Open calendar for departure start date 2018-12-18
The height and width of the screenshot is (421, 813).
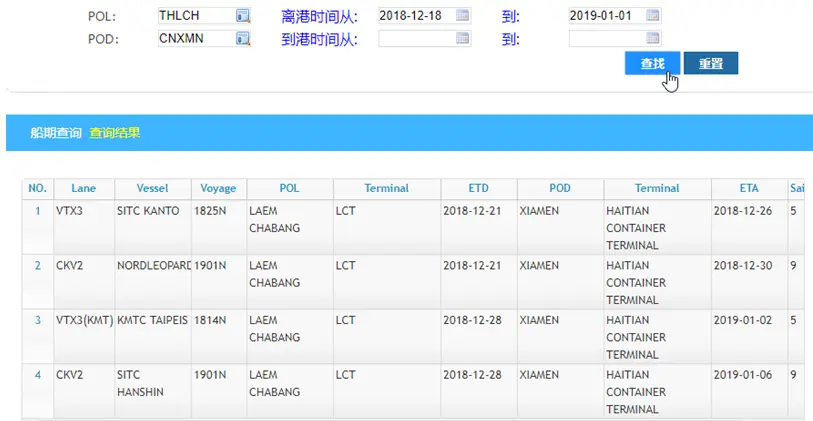(462, 16)
